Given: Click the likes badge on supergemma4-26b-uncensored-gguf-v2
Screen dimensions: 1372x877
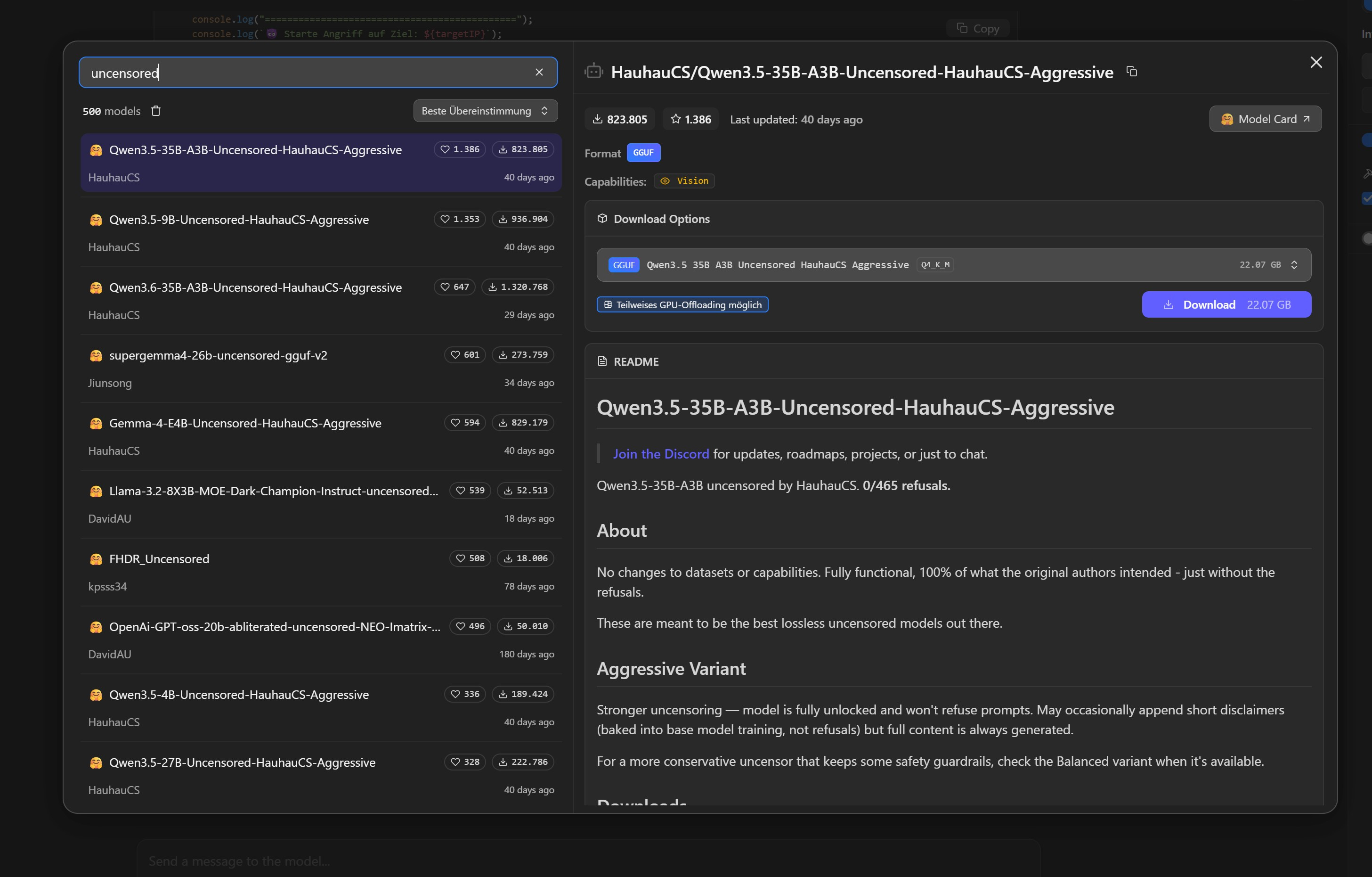Looking at the screenshot, I should point(465,355).
